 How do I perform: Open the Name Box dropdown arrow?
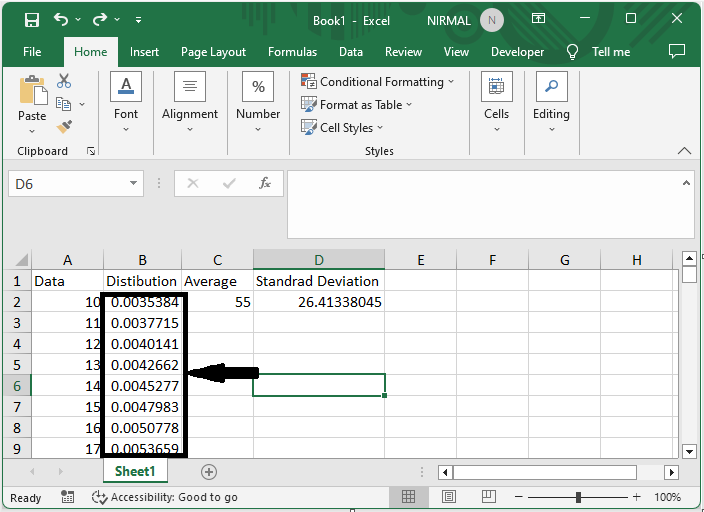tap(134, 184)
